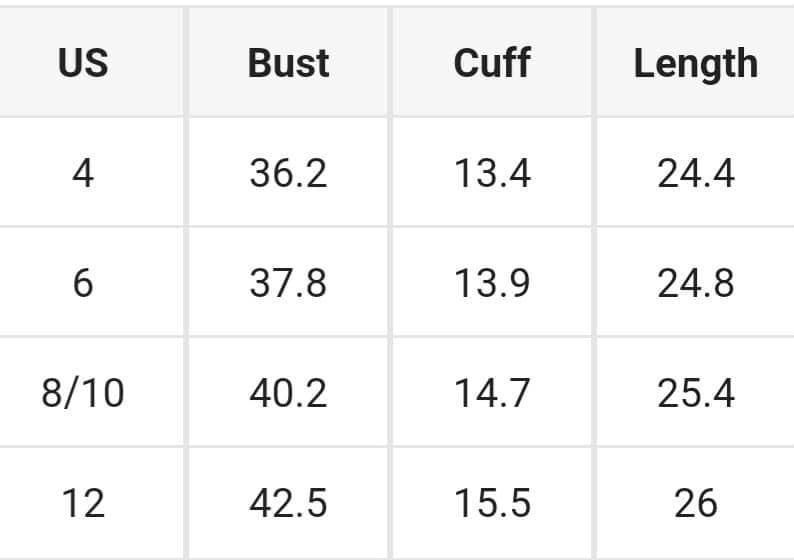Viewport: 794px width, 560px height.
Task: Click the 26 length value
Action: (x=696, y=502)
